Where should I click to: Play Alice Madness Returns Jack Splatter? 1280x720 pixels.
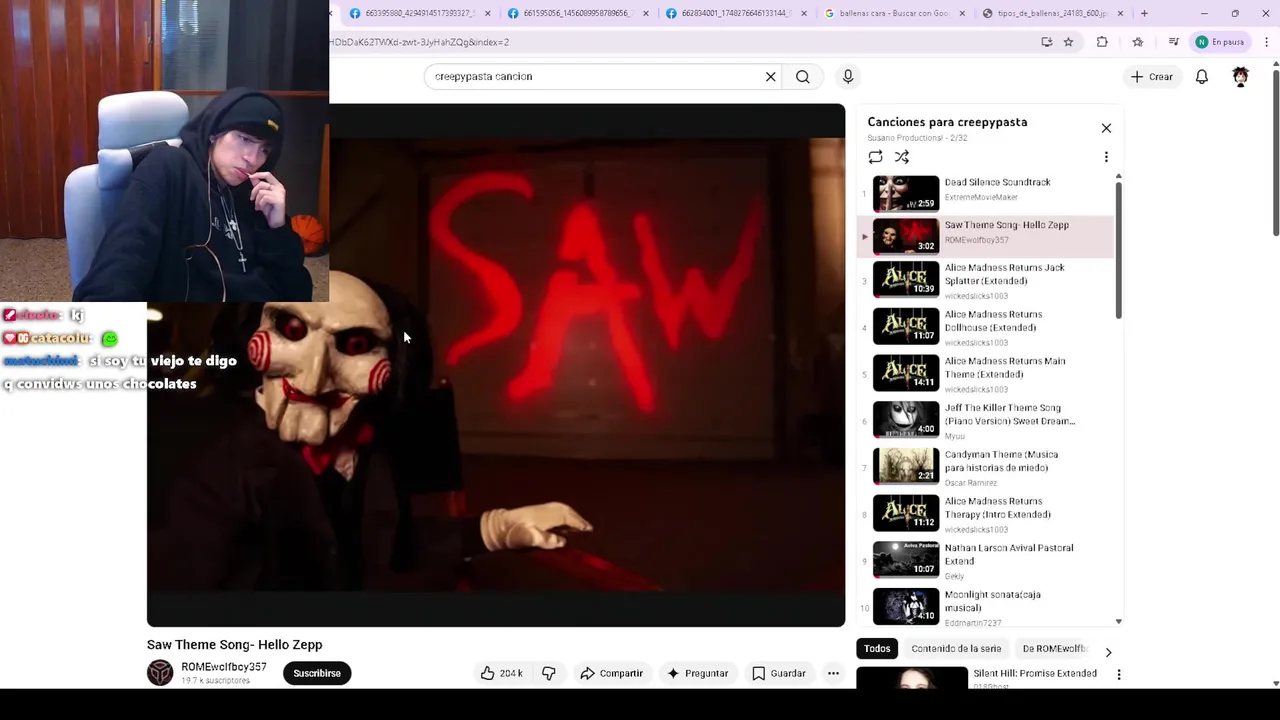point(985,281)
